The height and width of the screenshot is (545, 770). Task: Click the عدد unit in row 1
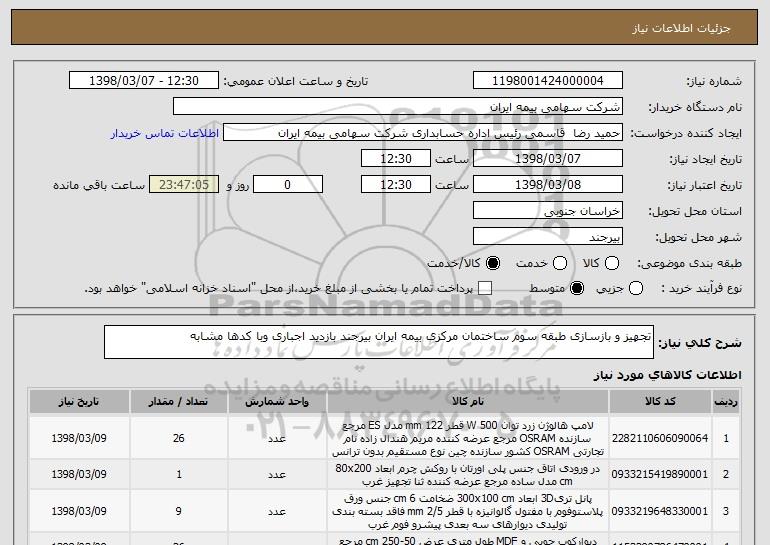(277, 438)
